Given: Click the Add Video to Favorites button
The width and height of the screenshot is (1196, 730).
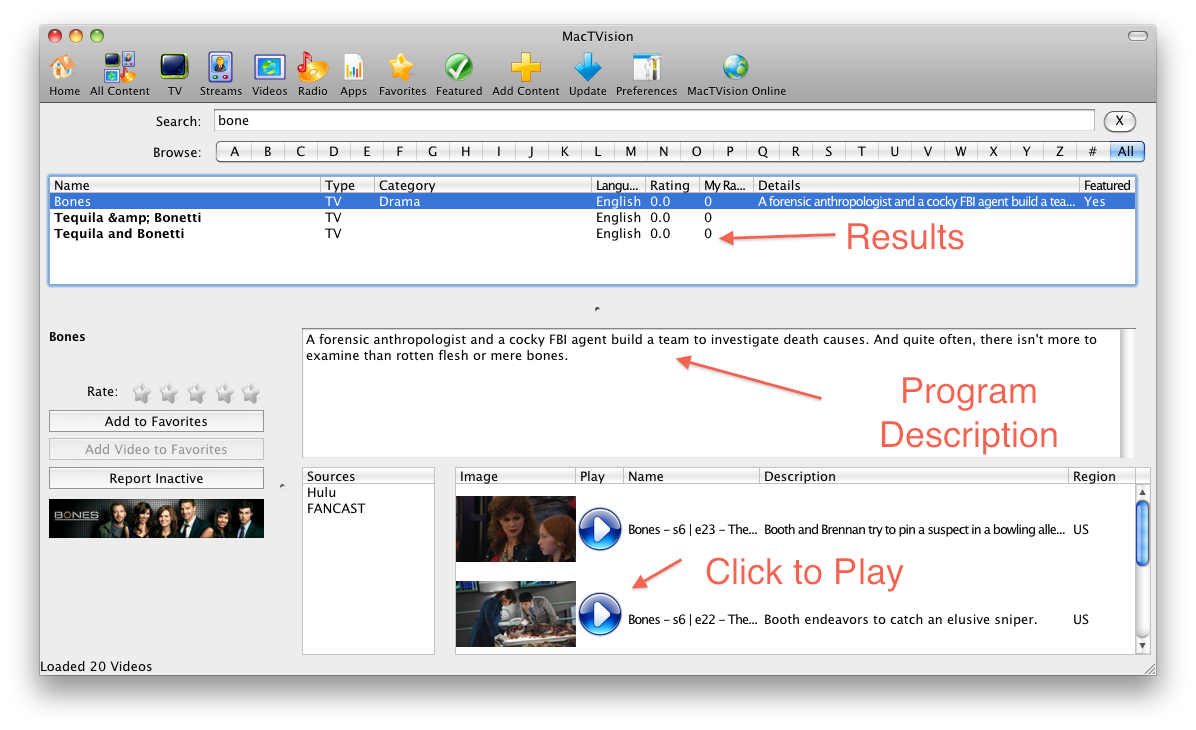Looking at the screenshot, I should coord(156,449).
